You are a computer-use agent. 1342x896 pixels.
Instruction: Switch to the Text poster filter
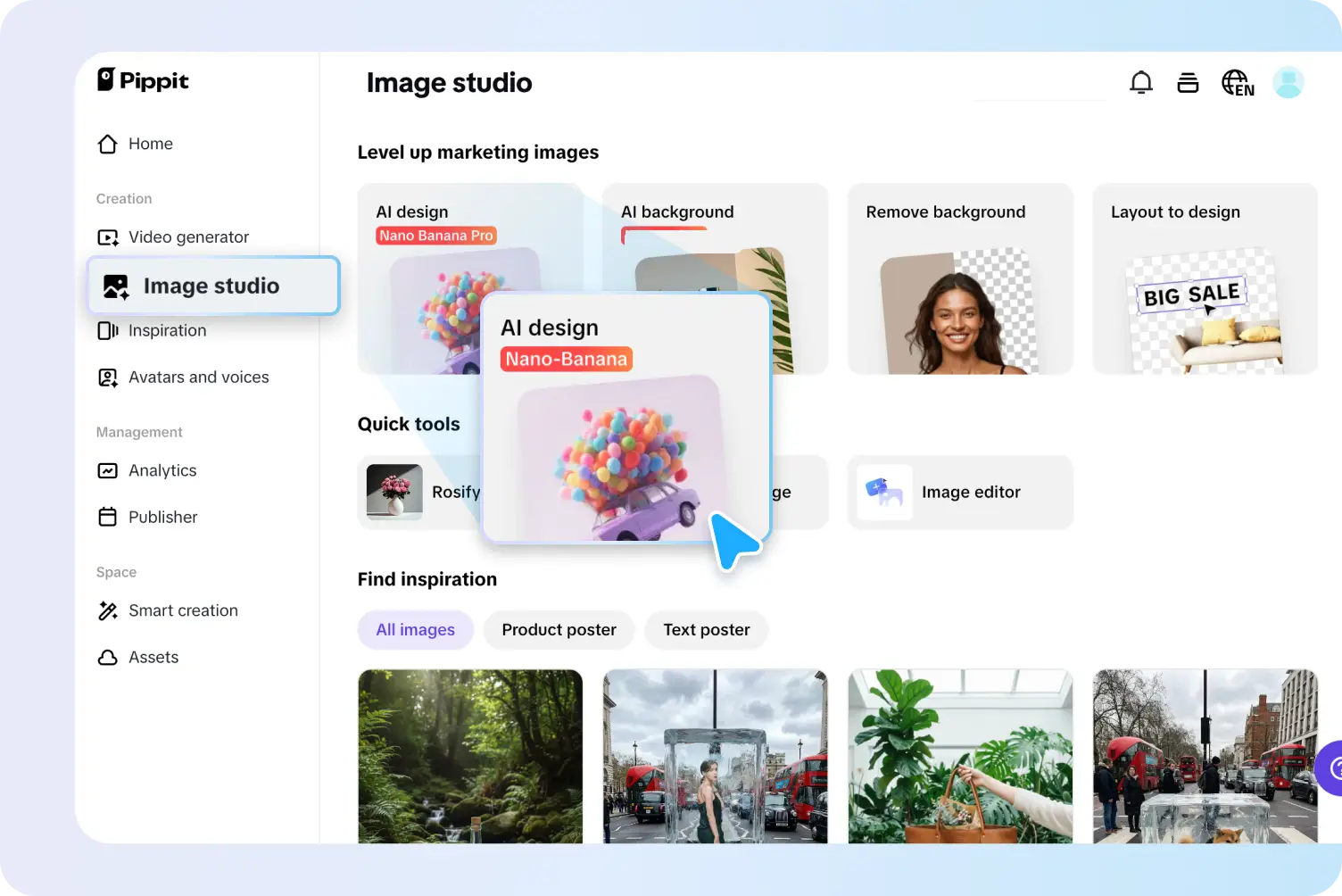pos(706,629)
